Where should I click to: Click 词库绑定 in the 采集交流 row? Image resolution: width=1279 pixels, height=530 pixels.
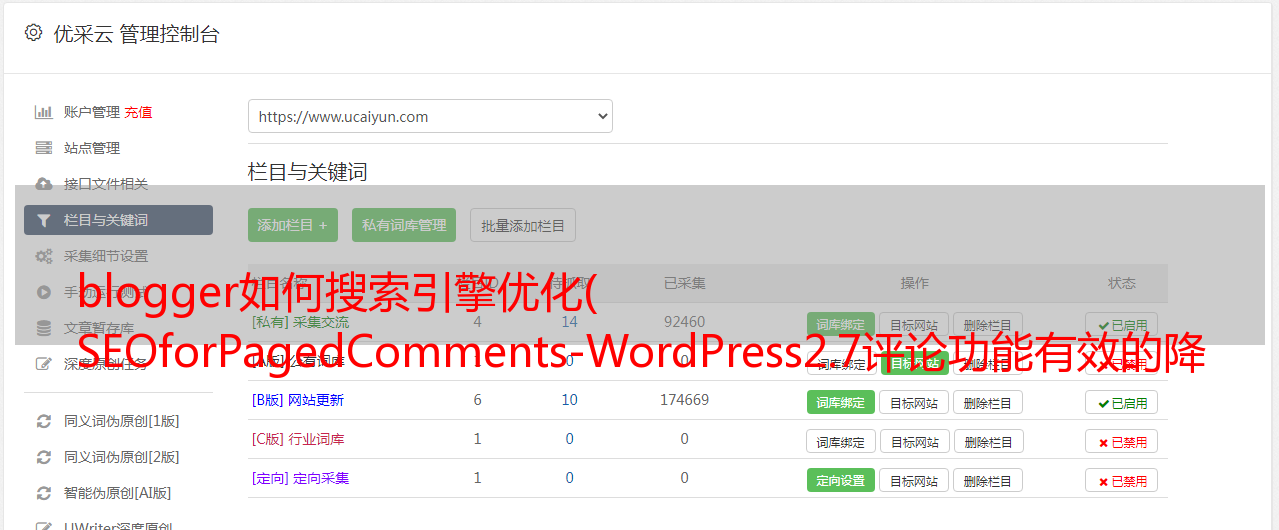pyautogui.click(x=840, y=324)
